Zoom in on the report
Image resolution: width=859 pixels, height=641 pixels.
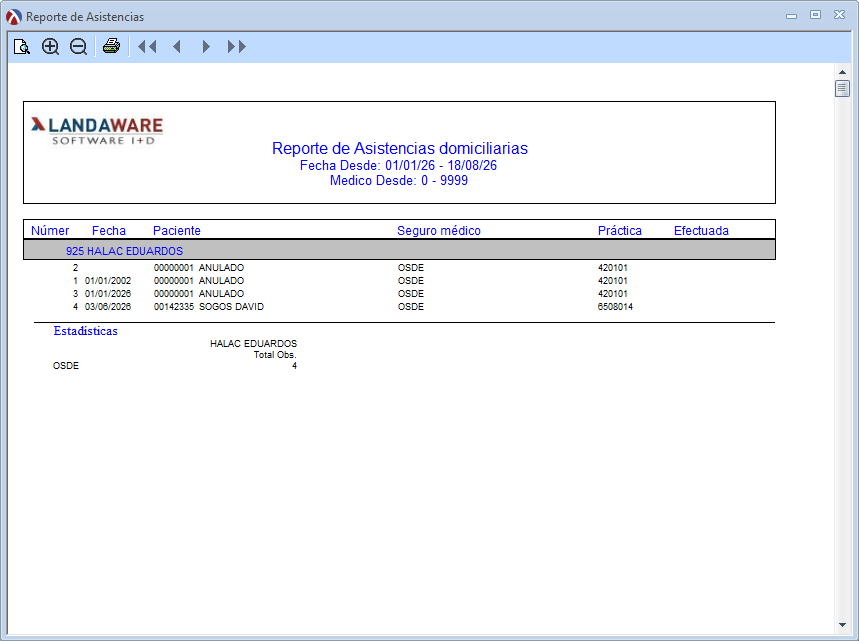(x=50, y=47)
